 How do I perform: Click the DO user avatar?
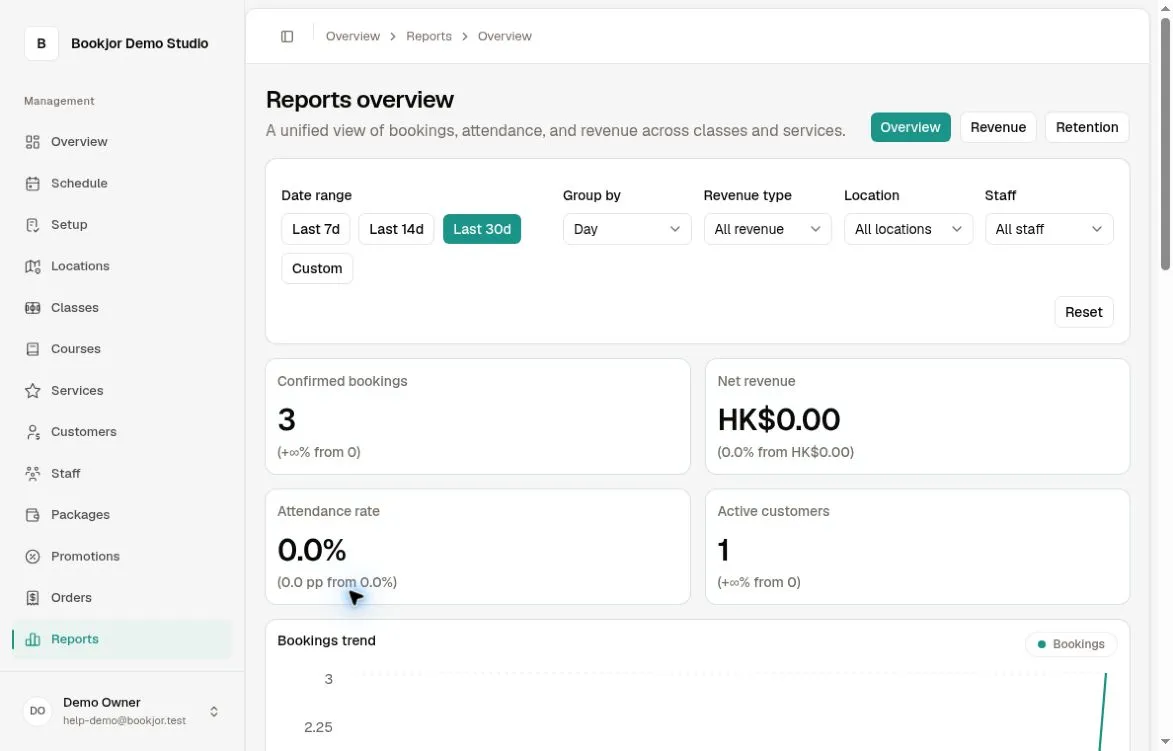click(37, 711)
